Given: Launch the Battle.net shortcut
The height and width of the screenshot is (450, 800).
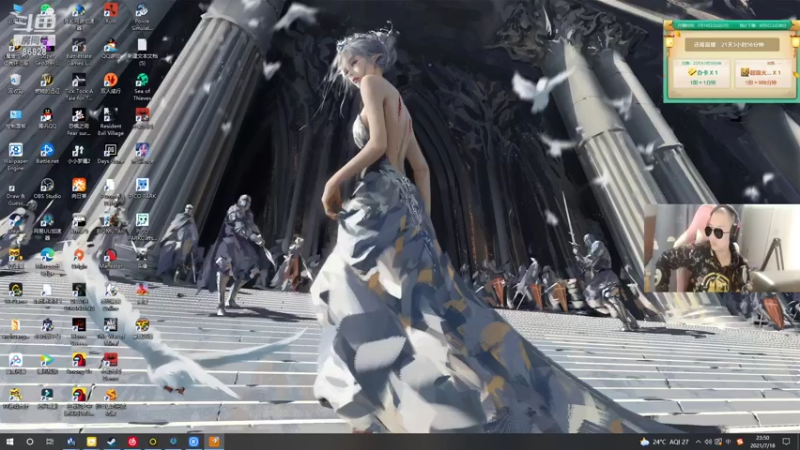Looking at the screenshot, I should tap(47, 150).
